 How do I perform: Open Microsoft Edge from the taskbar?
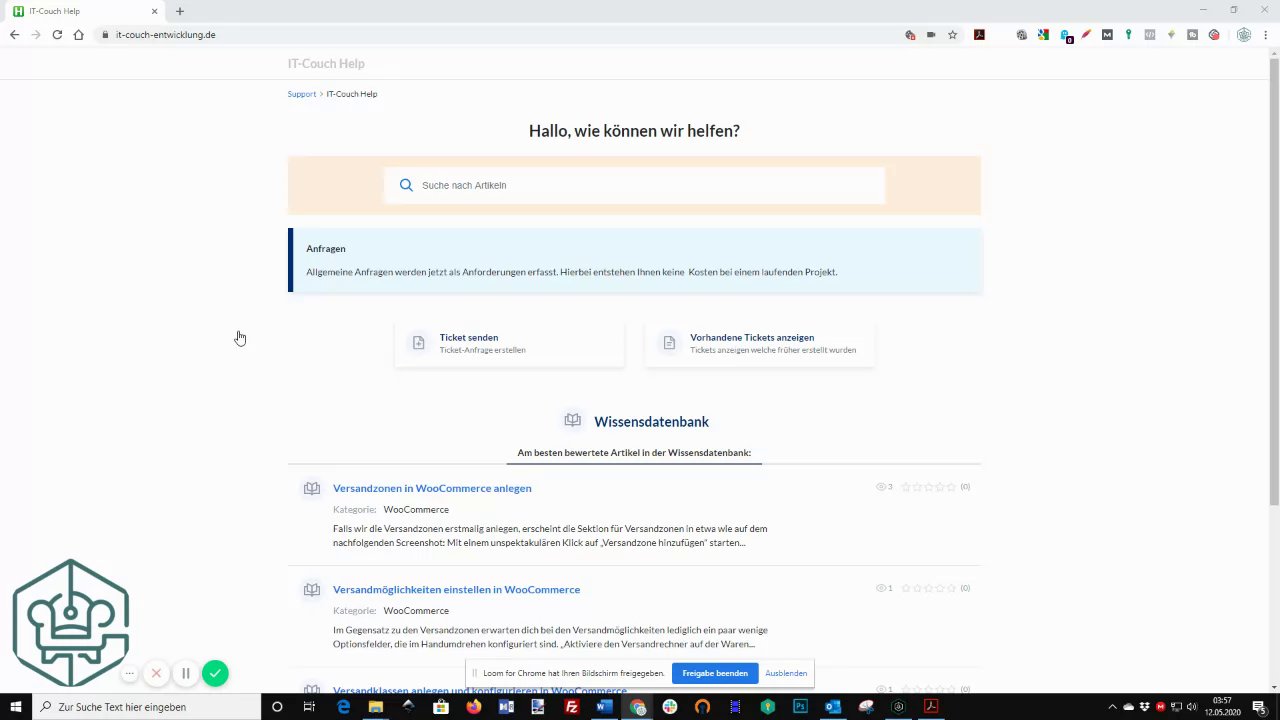tap(343, 707)
